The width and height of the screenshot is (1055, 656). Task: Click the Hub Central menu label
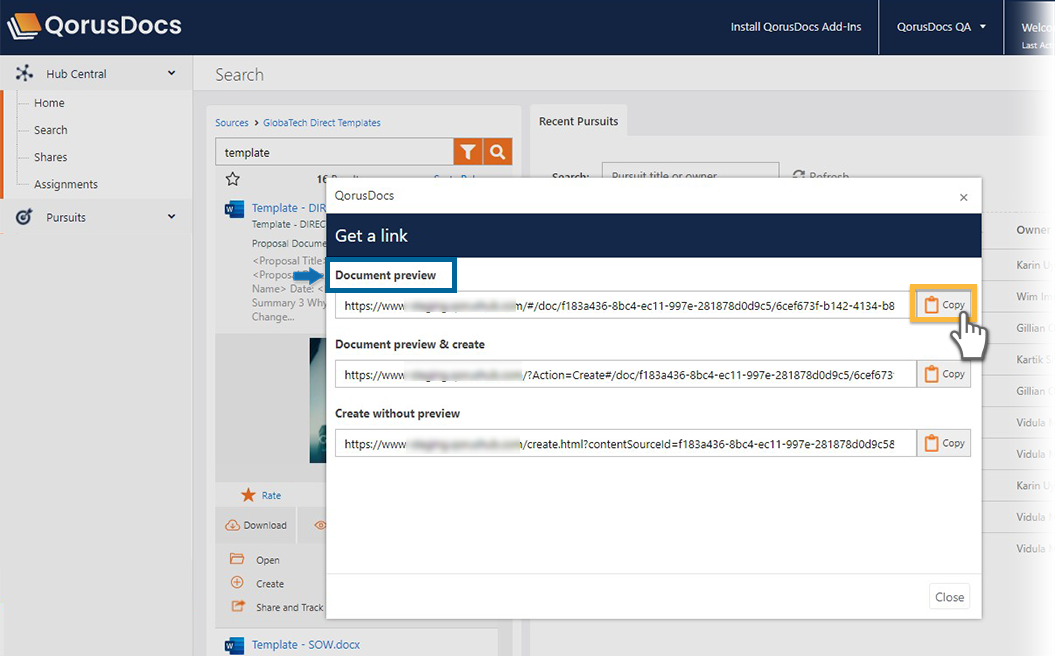(x=76, y=74)
